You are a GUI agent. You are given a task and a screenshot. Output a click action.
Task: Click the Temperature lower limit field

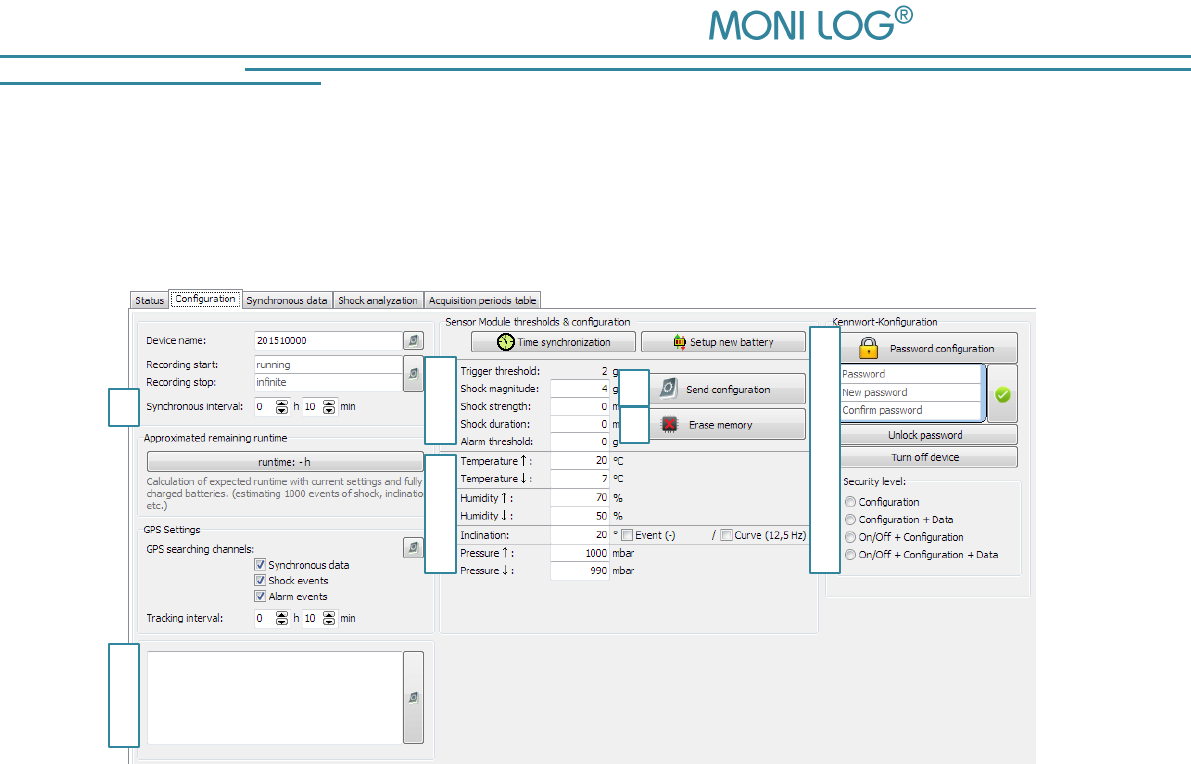(x=580, y=478)
